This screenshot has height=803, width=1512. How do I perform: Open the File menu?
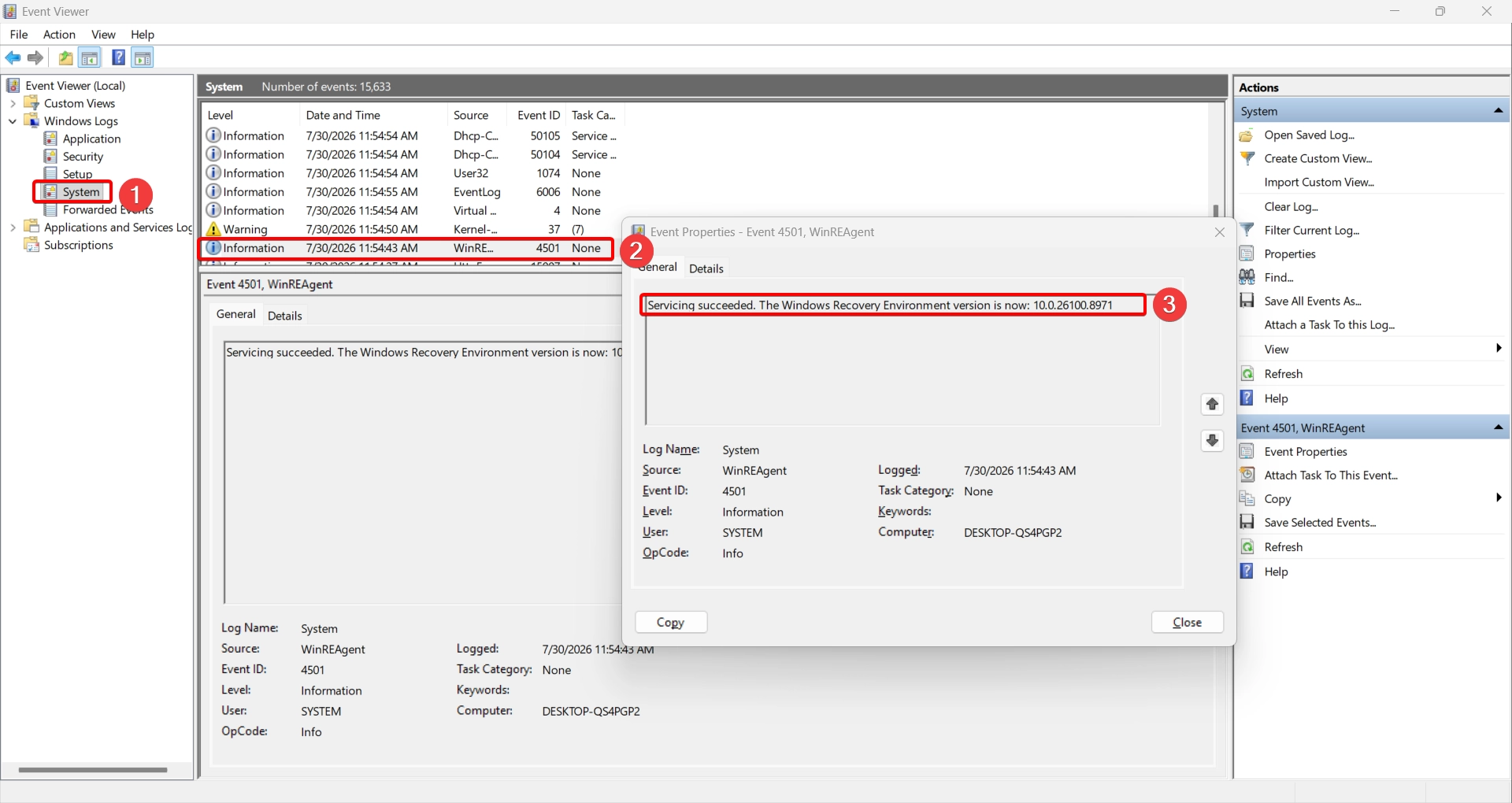tap(19, 35)
